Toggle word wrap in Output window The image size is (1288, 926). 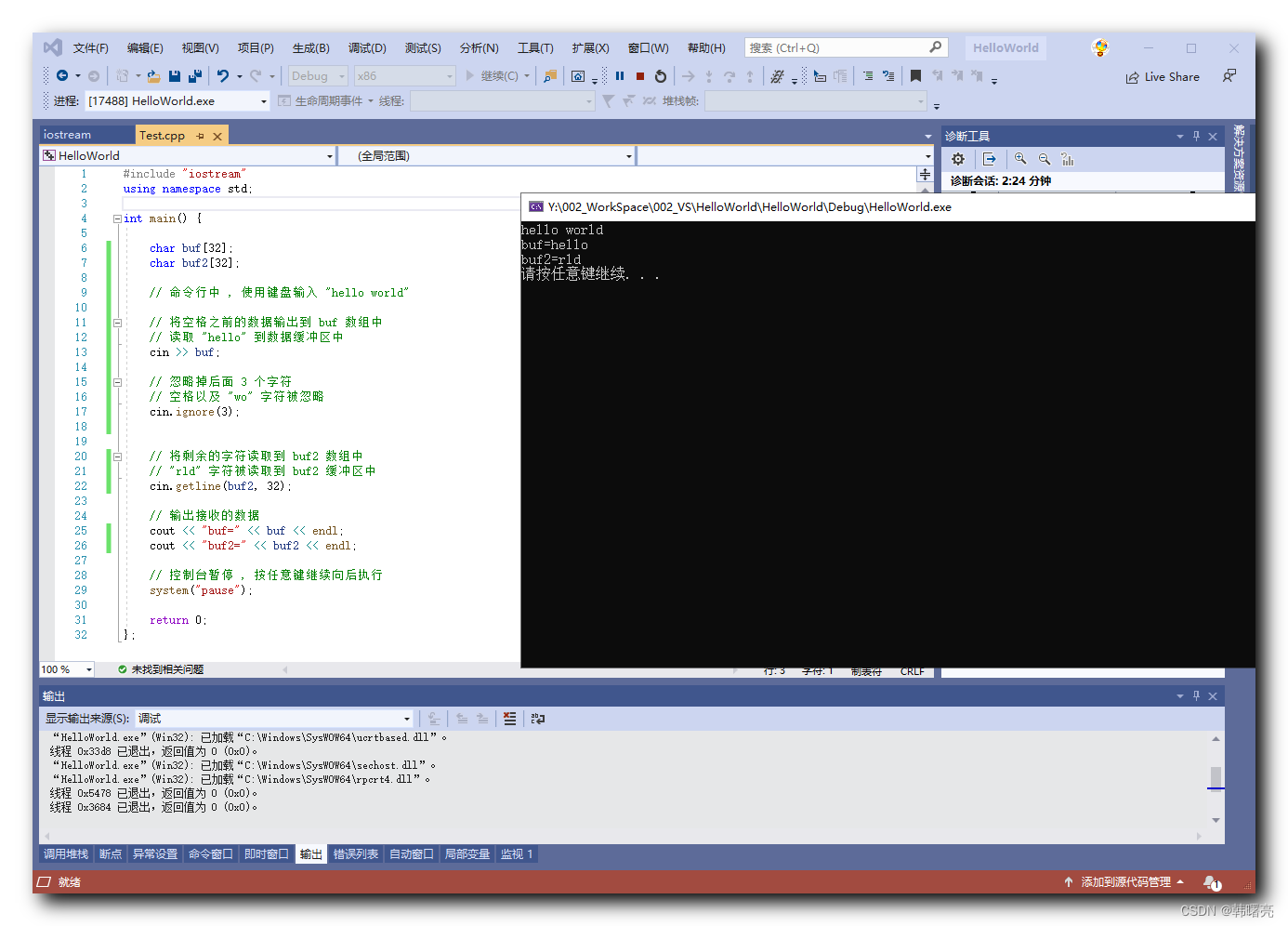(x=538, y=719)
